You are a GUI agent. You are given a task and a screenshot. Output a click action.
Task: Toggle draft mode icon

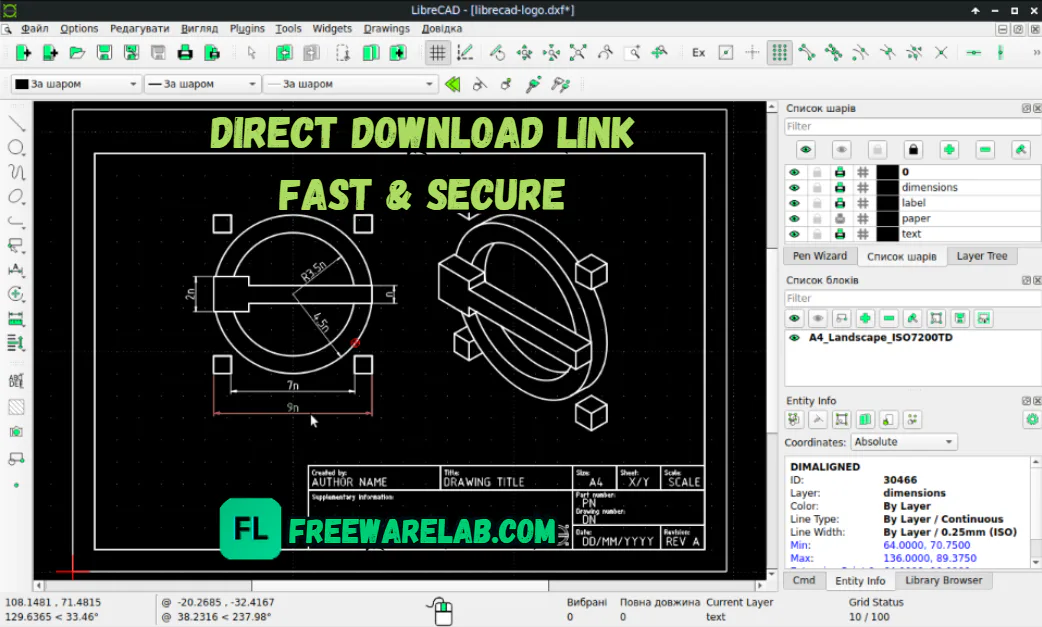pos(465,52)
